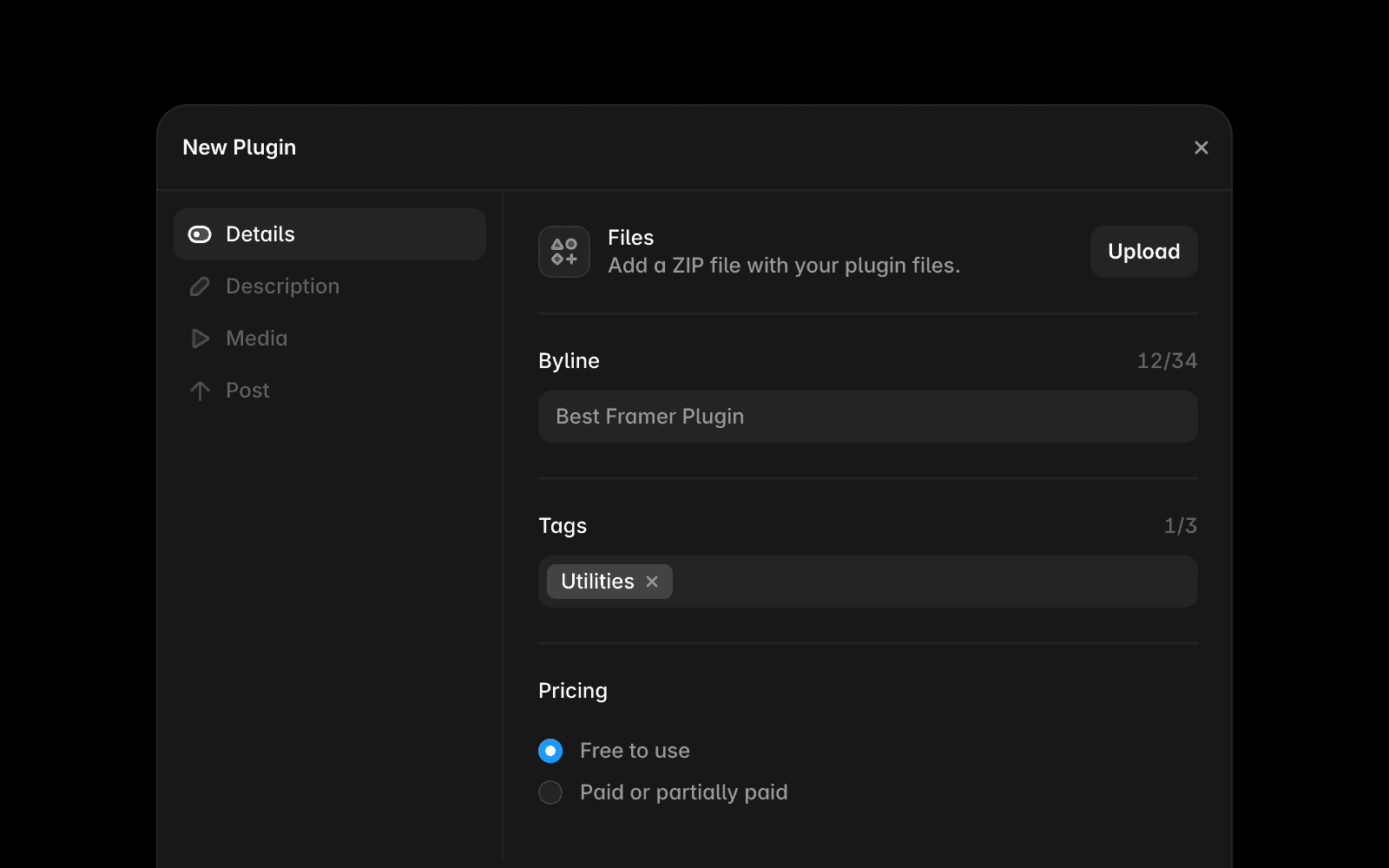Image resolution: width=1389 pixels, height=868 pixels.
Task: Click the New Plugin title text
Action: [x=240, y=148]
